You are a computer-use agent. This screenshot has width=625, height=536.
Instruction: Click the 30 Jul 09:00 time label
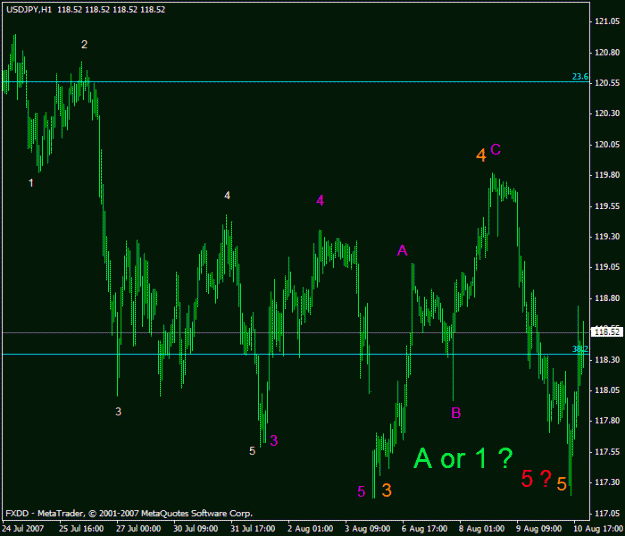coord(195,529)
